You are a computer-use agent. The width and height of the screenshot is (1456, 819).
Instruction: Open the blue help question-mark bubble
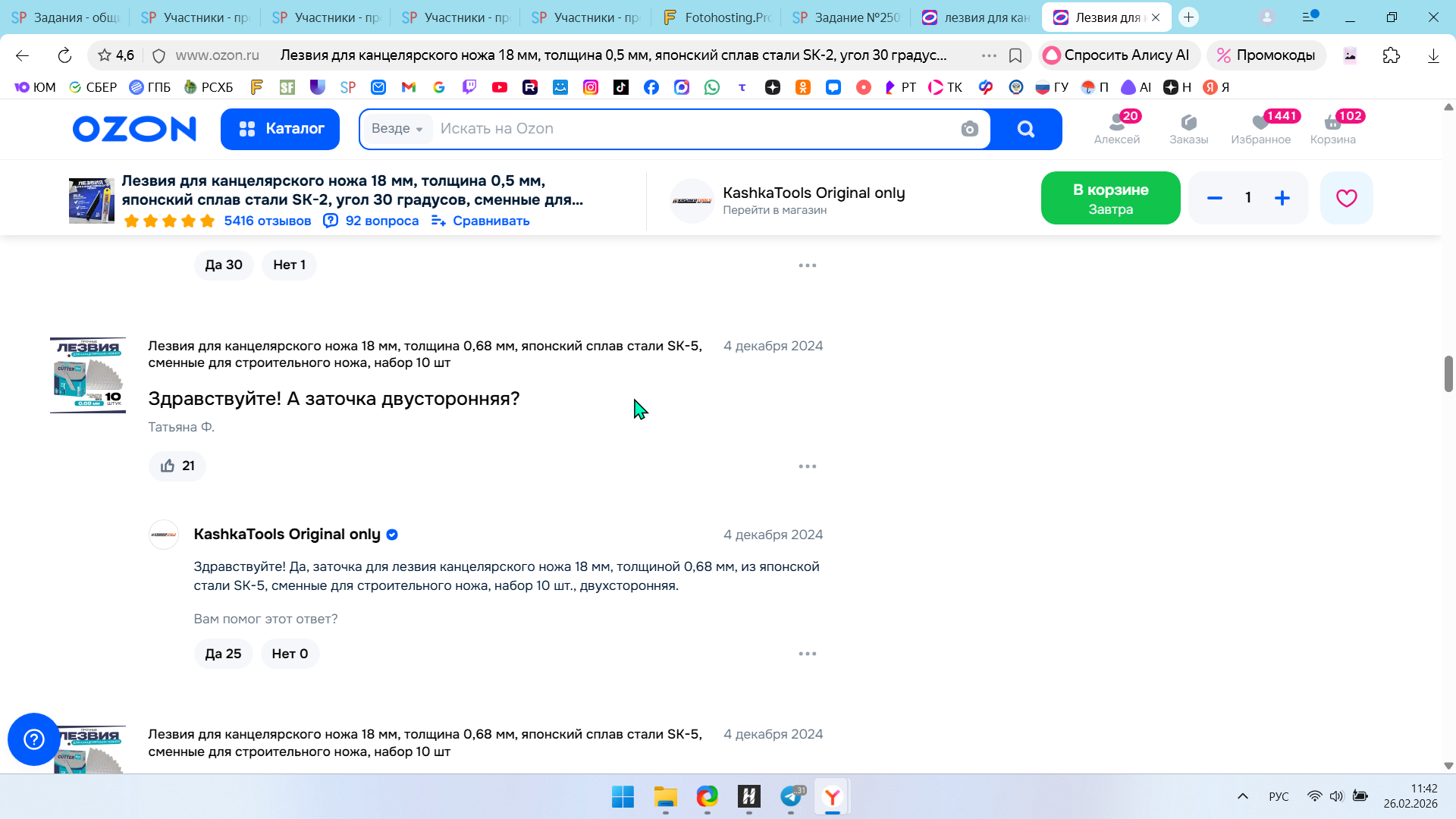pyautogui.click(x=34, y=739)
